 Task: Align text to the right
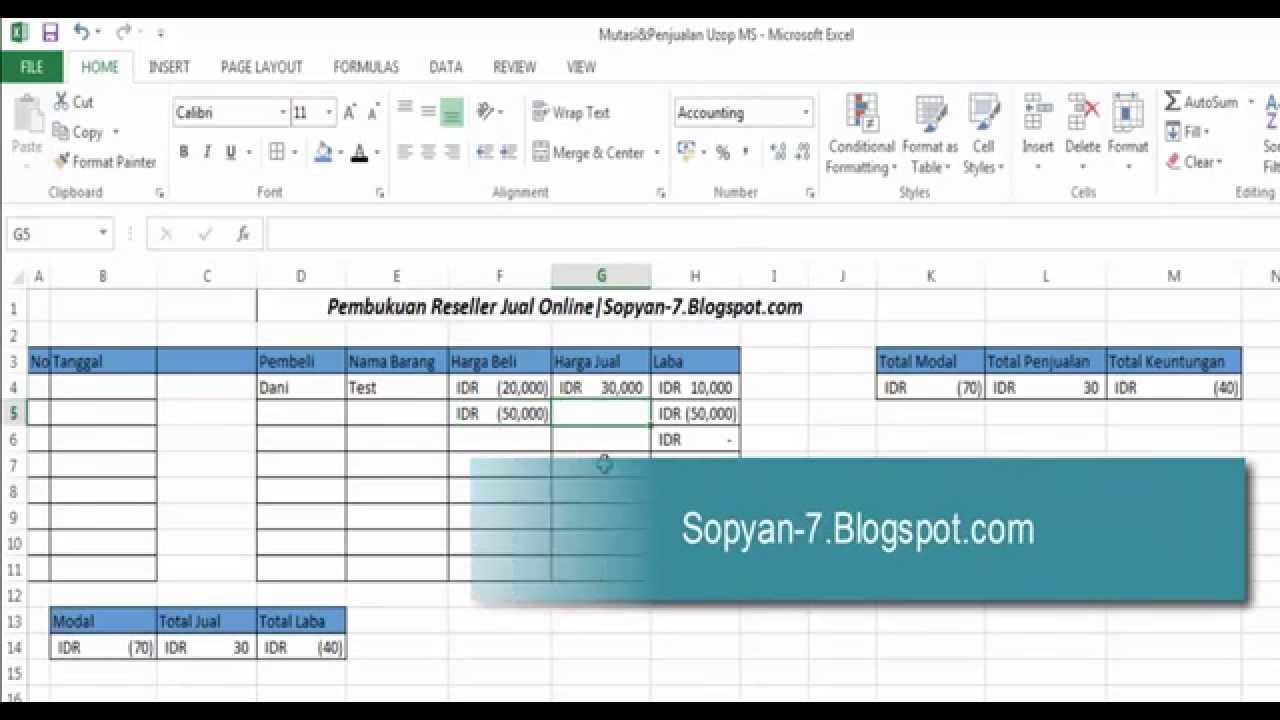(x=452, y=153)
